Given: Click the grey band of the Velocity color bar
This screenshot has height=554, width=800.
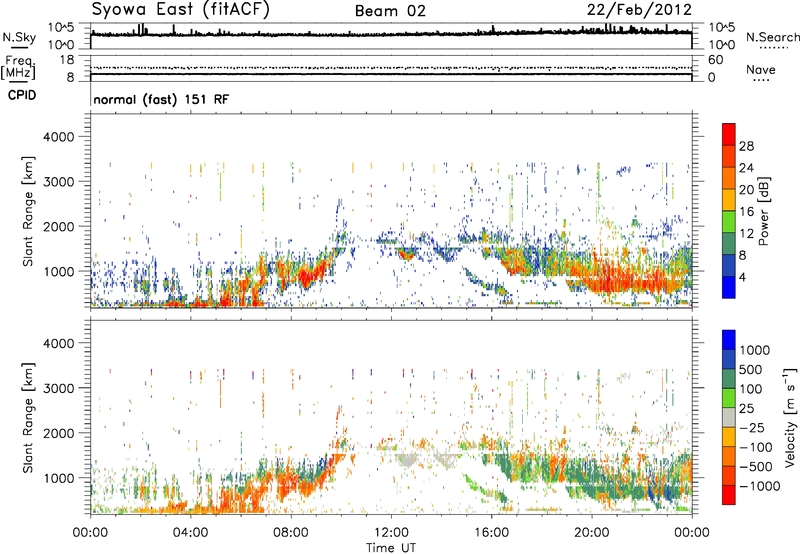Looking at the screenshot, I should (729, 417).
